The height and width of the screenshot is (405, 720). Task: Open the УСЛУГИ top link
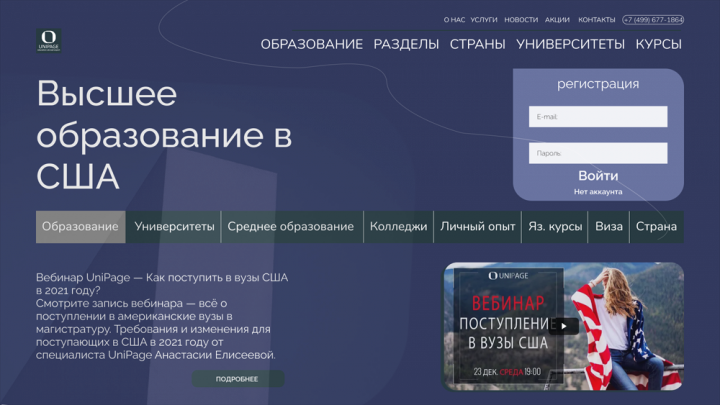pyautogui.click(x=484, y=20)
